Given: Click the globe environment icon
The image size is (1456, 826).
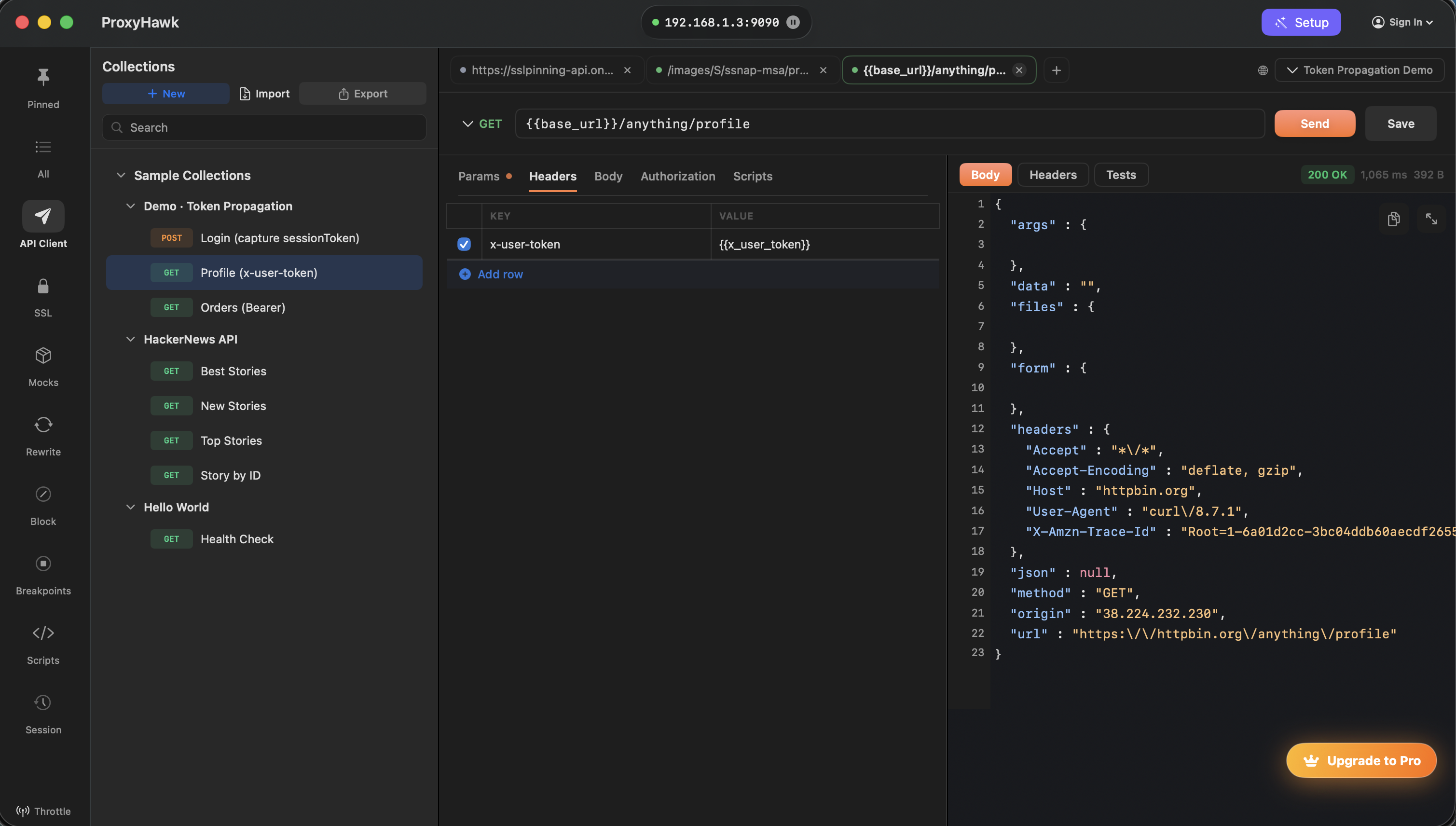Looking at the screenshot, I should (x=1263, y=70).
